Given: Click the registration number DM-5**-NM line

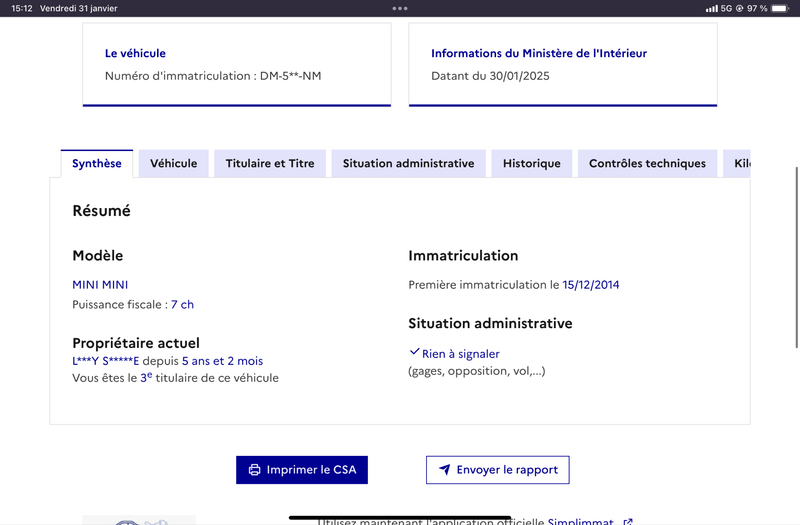Looking at the screenshot, I should click(213, 76).
